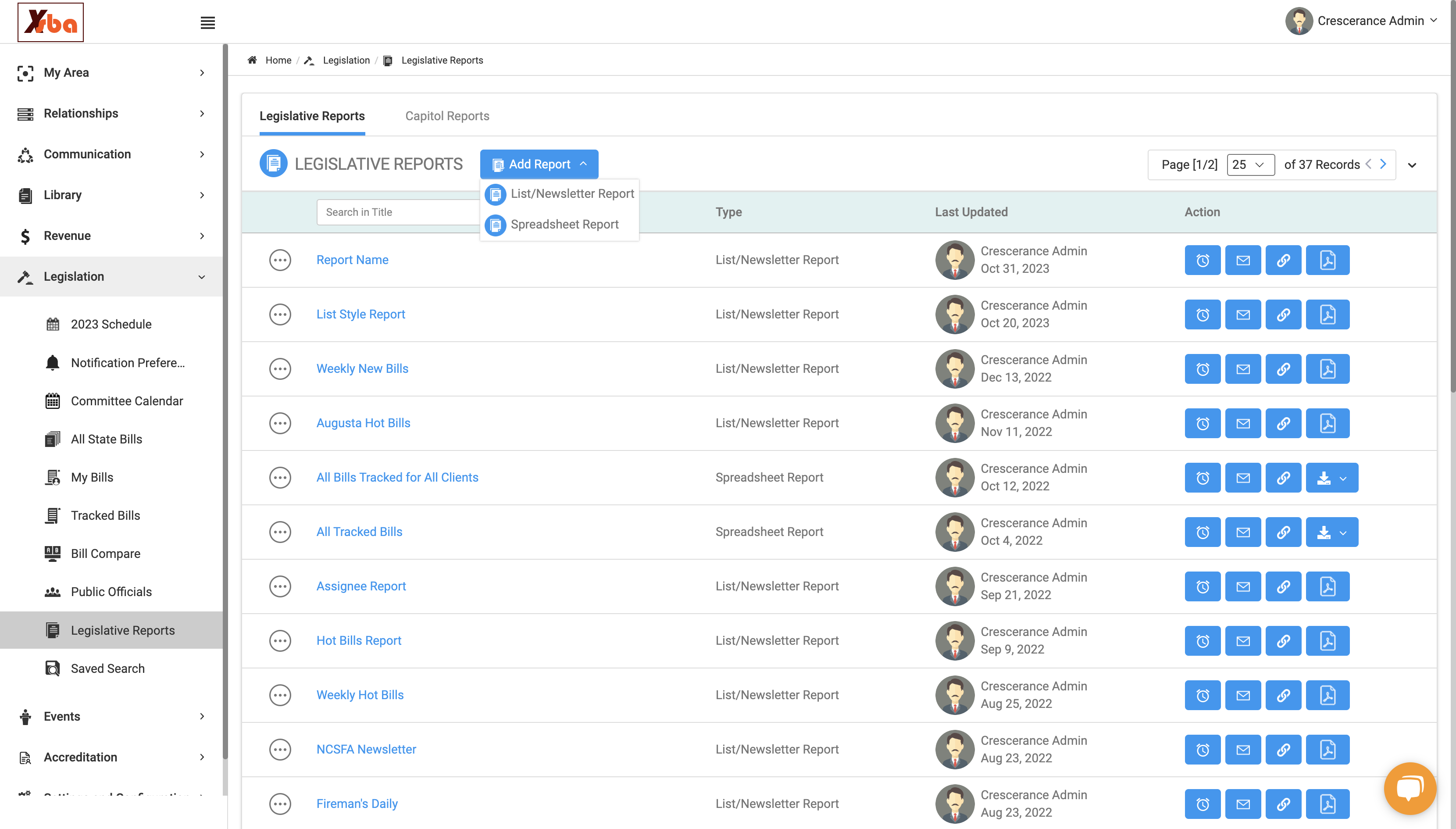Click the Legislation breadcrumb link

pyautogui.click(x=346, y=61)
